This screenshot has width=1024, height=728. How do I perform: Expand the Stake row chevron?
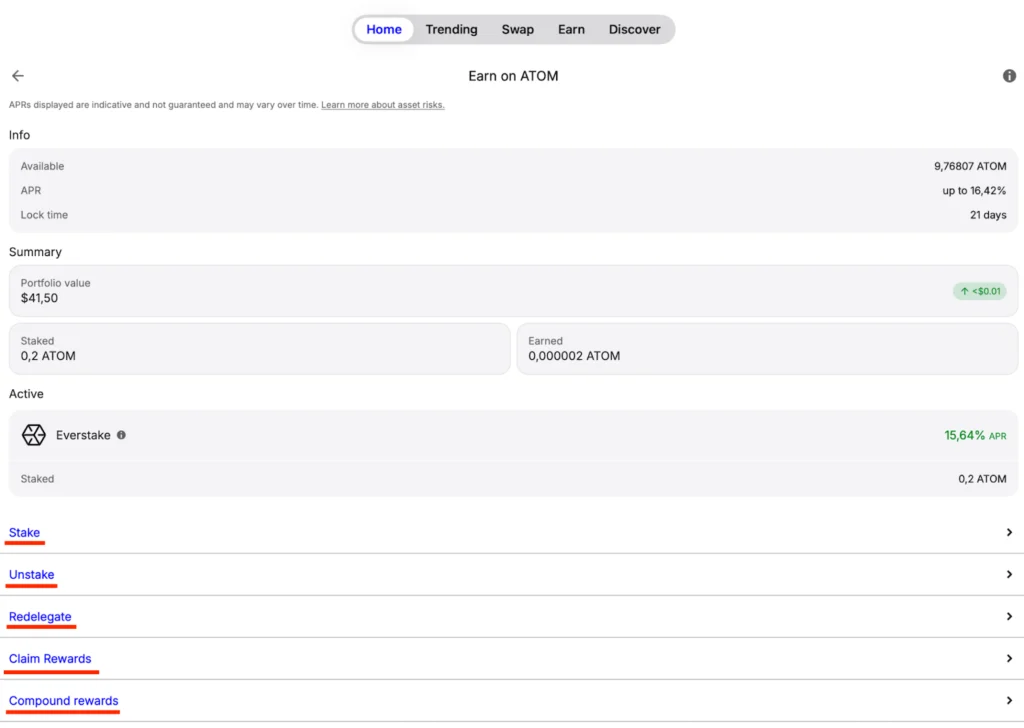point(1009,532)
